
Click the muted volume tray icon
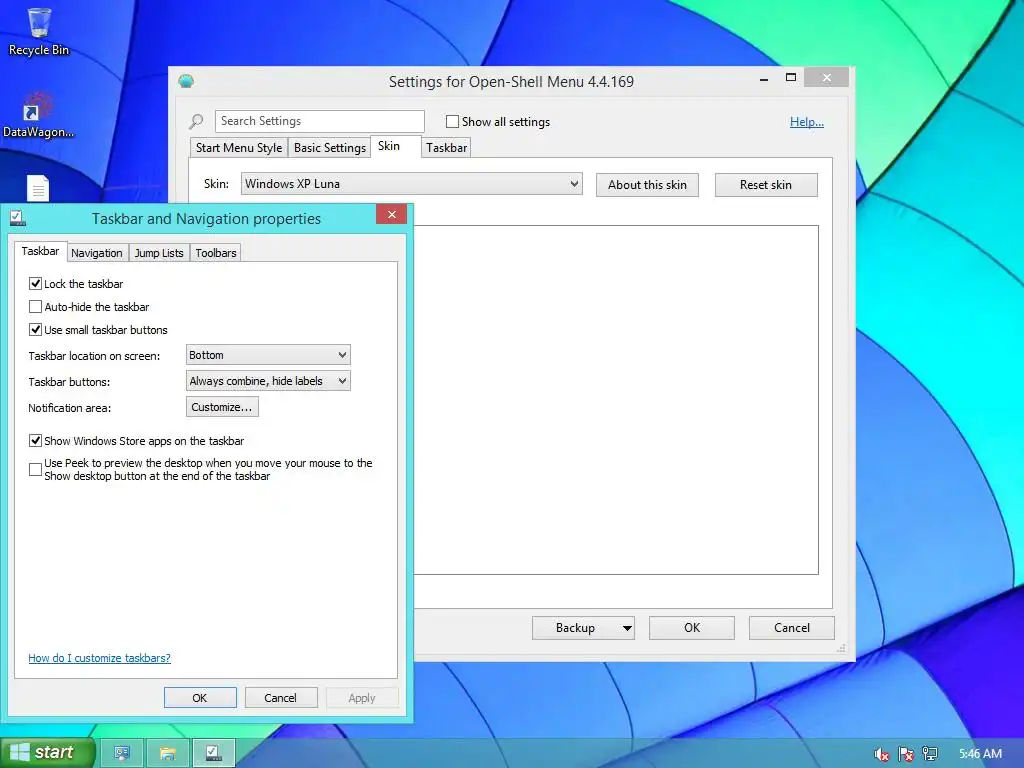click(882, 754)
